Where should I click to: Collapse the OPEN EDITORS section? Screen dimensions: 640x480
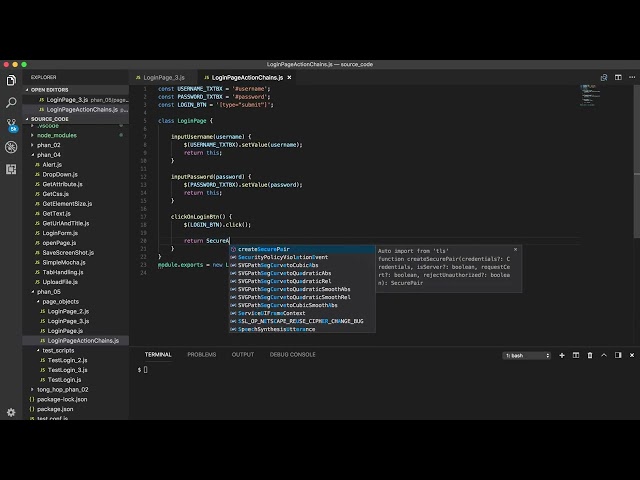coord(50,89)
